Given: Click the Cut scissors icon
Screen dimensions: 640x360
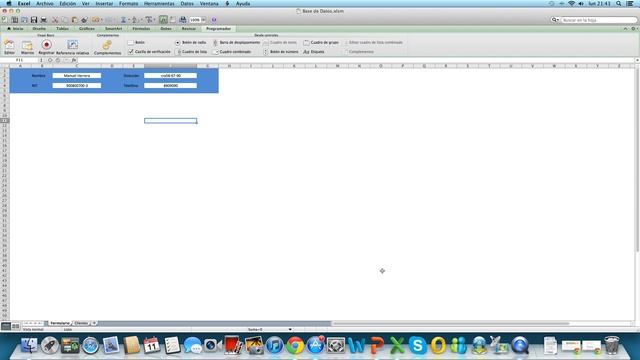Looking at the screenshot, I should (55, 20).
